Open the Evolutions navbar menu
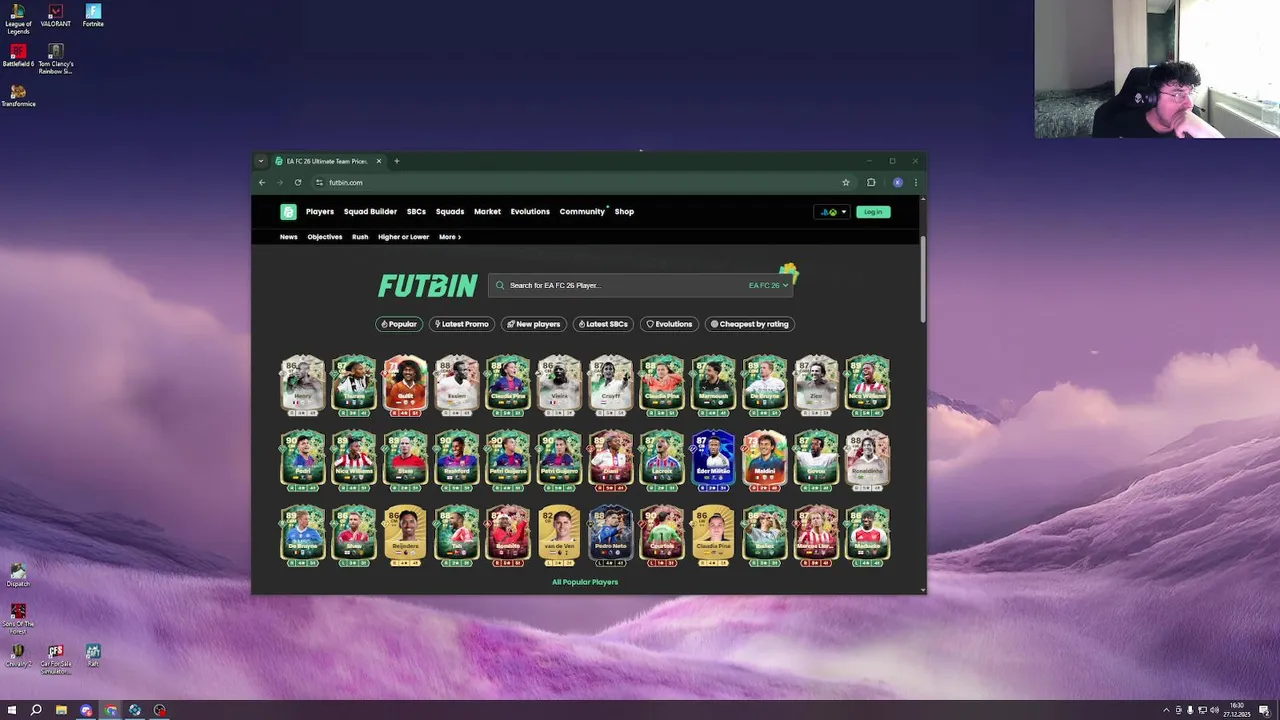 (x=530, y=211)
